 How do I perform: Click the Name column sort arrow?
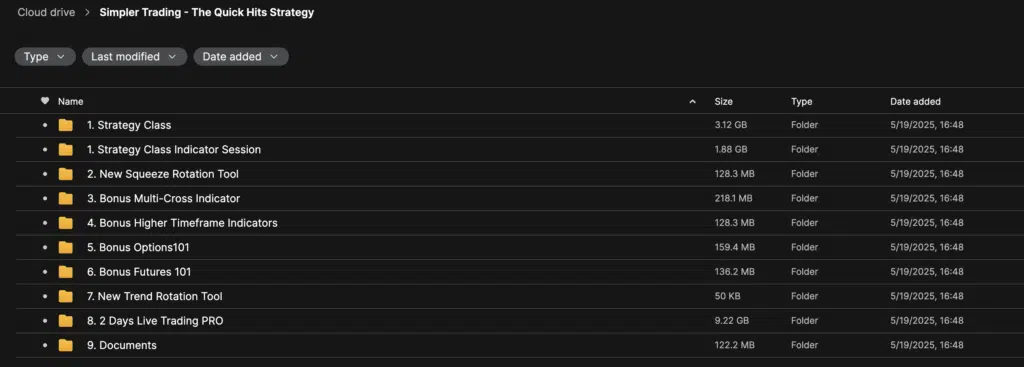[x=692, y=102]
